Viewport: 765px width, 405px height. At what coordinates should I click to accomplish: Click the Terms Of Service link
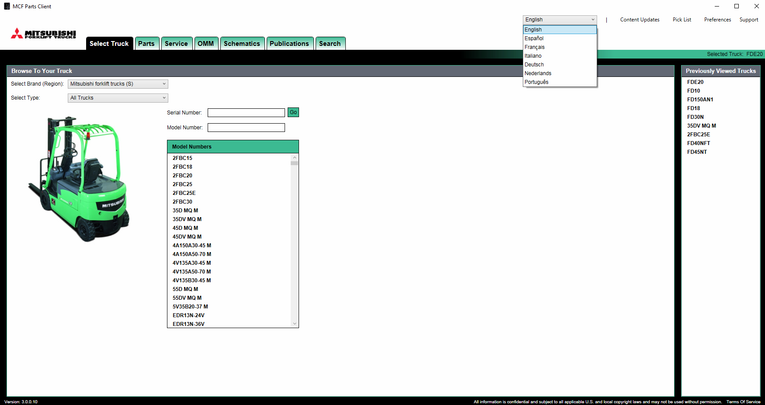tap(742, 401)
